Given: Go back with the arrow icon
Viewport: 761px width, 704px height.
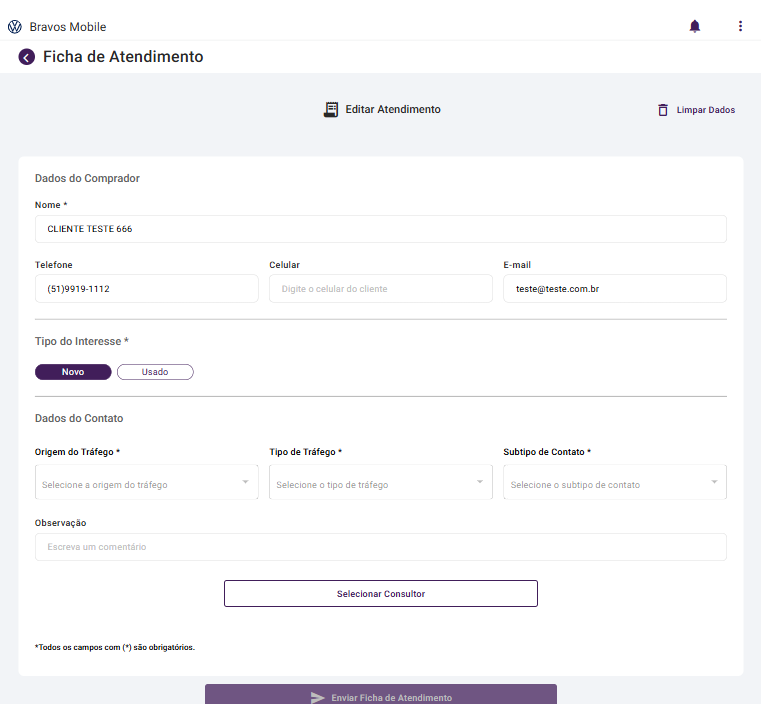Looking at the screenshot, I should tap(27, 57).
